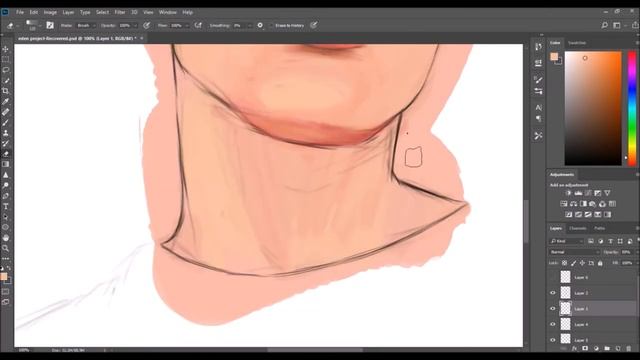
Task: Add a layer style with fx icon
Action: (574, 349)
